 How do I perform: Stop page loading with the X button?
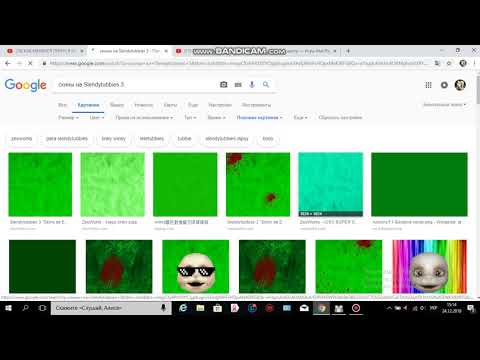30,63
